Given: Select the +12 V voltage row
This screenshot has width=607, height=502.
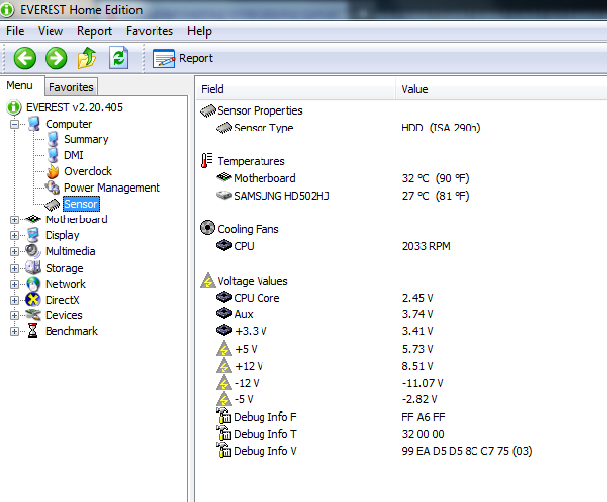Looking at the screenshot, I should pyautogui.click(x=401, y=366).
